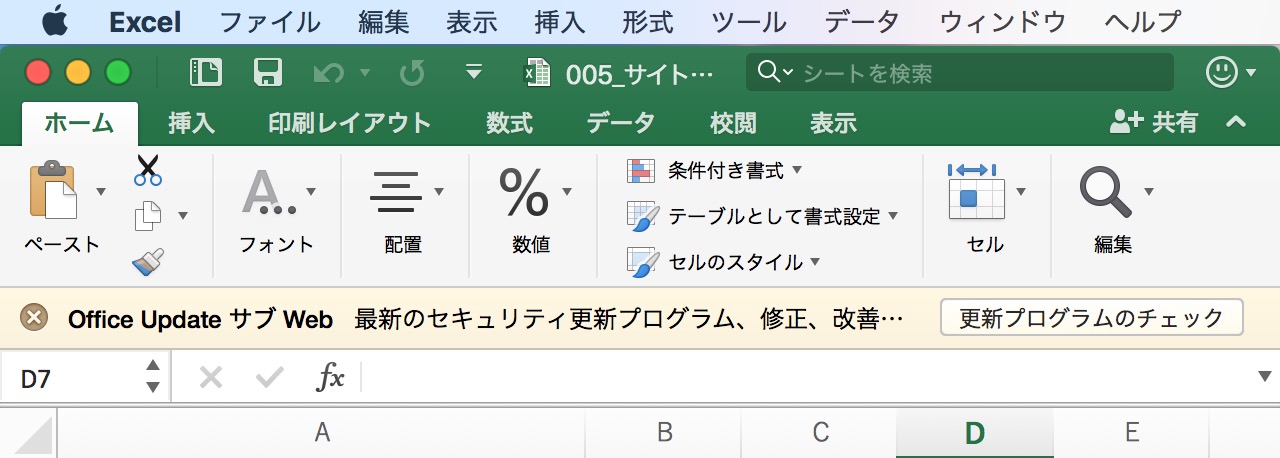Open the customize quick access toolbar dropdown
Image resolution: width=1280 pixels, height=458 pixels.
pos(474,72)
